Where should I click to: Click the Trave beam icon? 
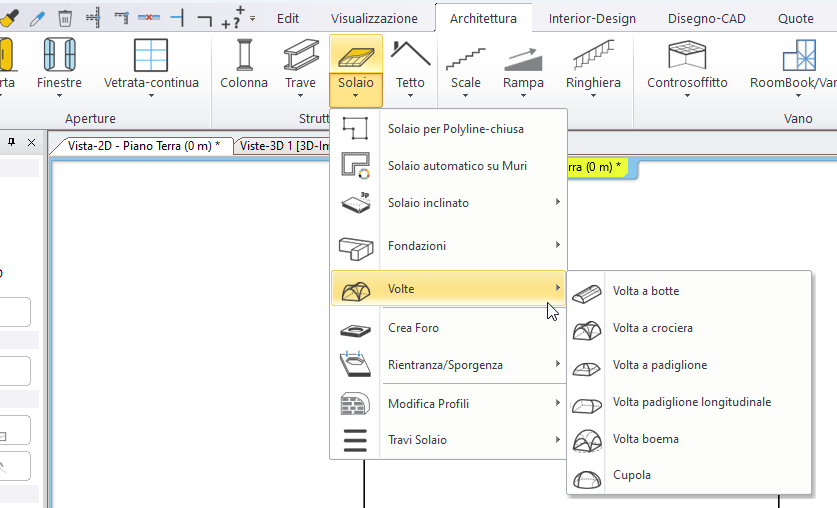[301, 55]
